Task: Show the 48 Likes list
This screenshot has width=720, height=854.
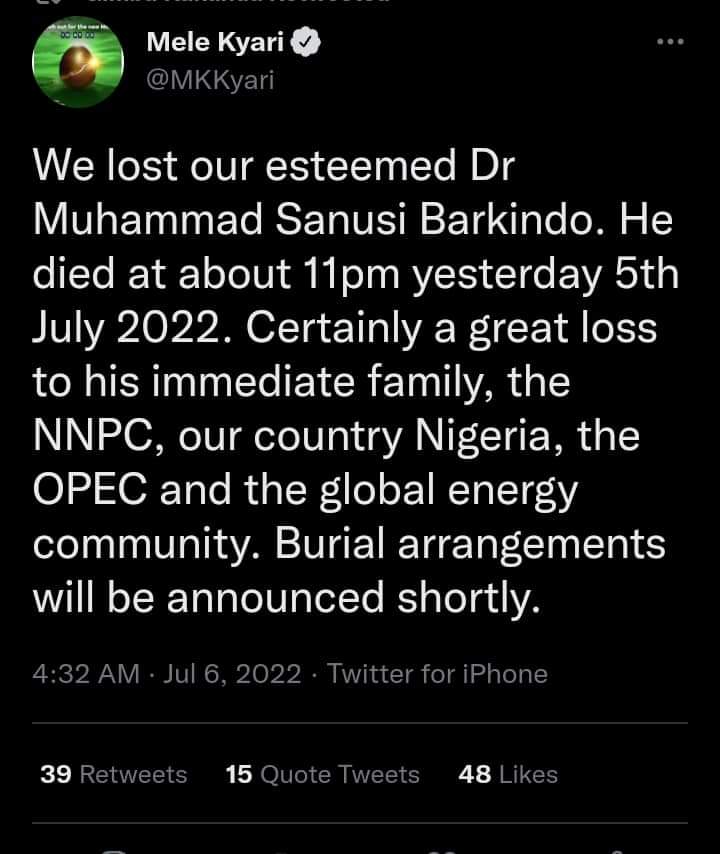Action: [507, 774]
